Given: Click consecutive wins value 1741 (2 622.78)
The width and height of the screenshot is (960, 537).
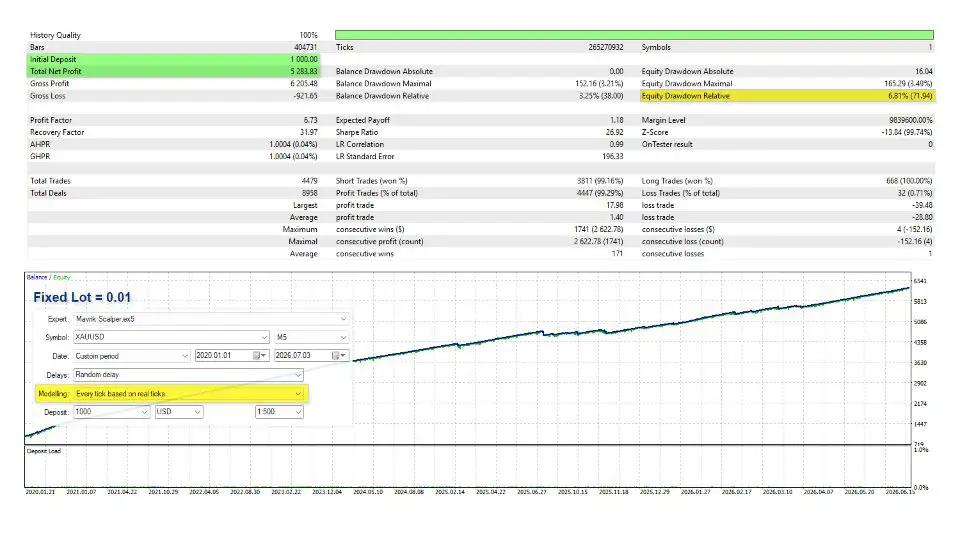Looking at the screenshot, I should [x=599, y=230].
